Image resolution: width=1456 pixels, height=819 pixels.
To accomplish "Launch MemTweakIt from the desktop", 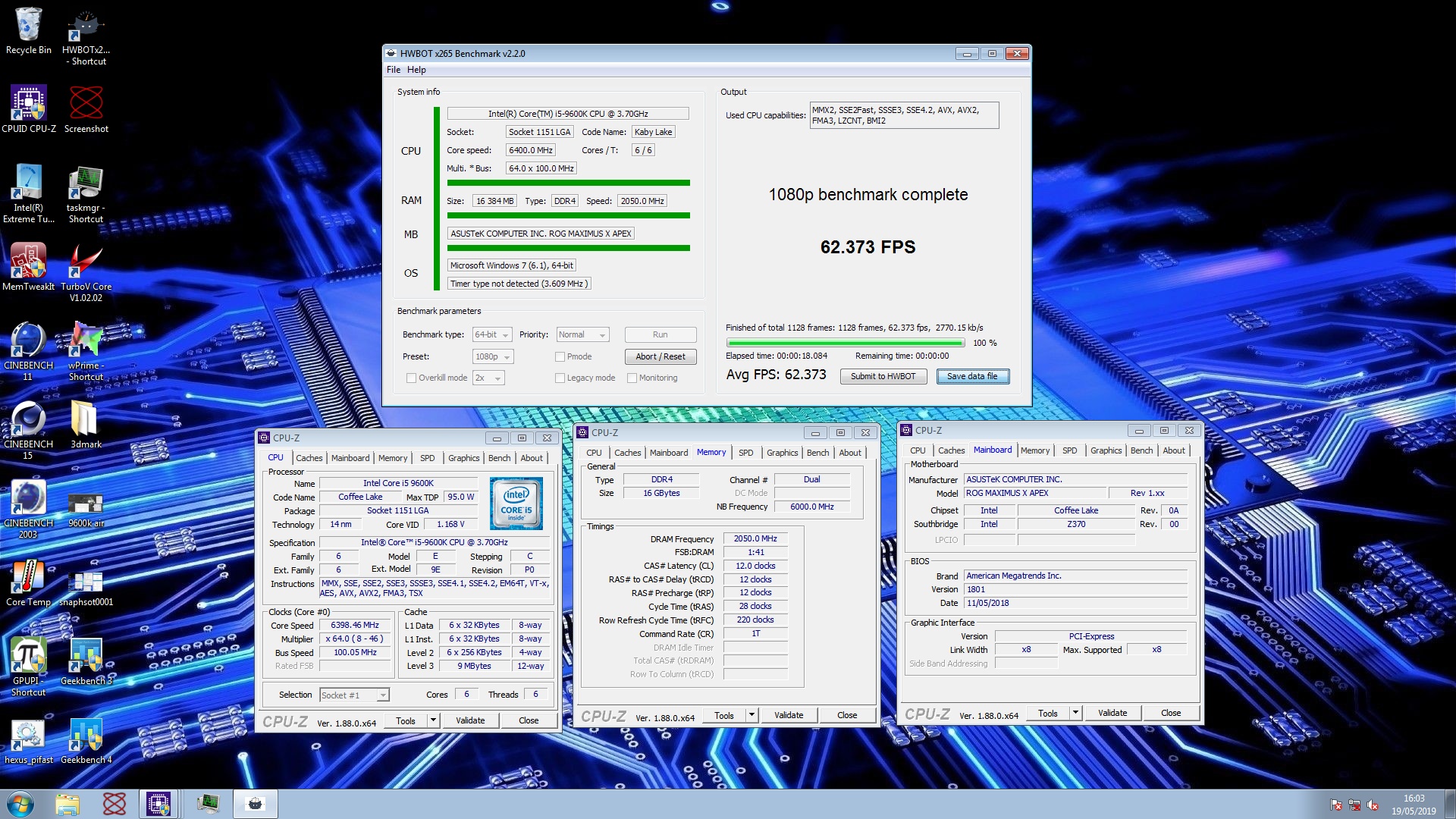I will [x=28, y=267].
